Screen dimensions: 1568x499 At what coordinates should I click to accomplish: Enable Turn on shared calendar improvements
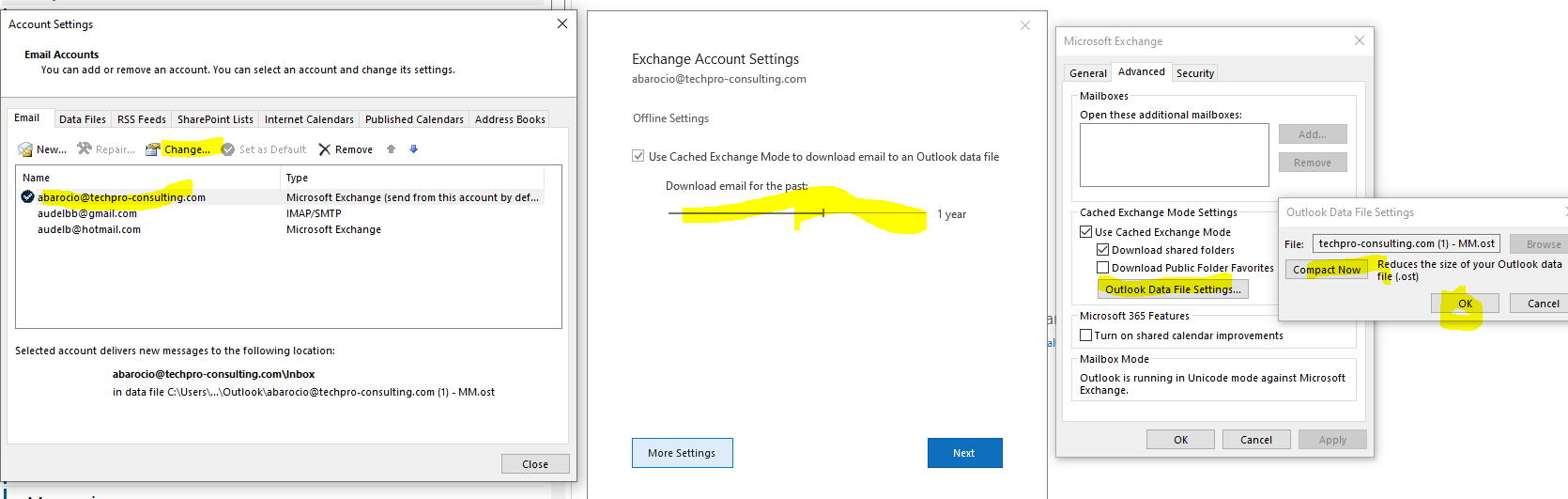click(1085, 335)
